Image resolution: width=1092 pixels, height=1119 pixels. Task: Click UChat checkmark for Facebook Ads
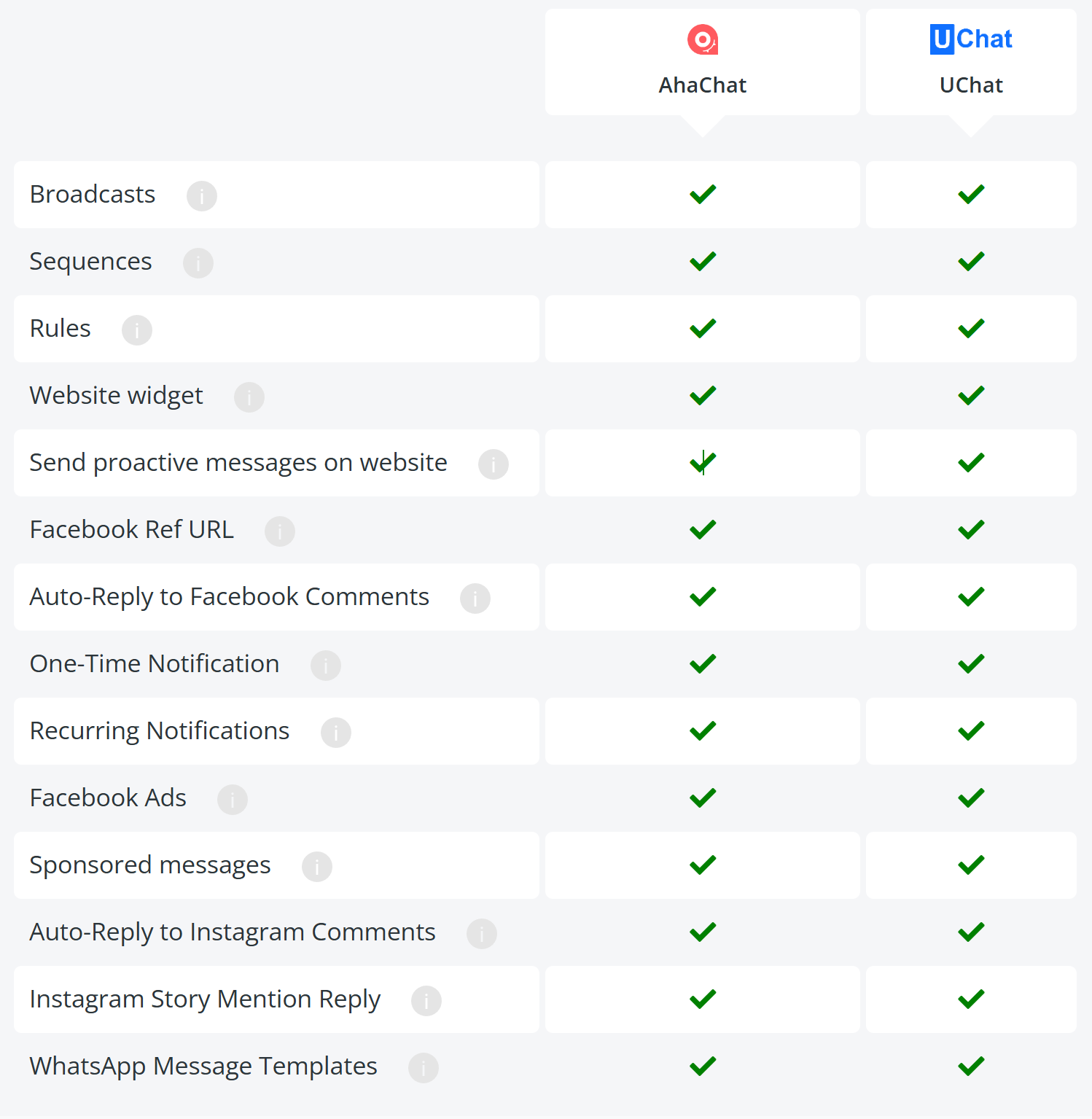pyautogui.click(x=971, y=798)
